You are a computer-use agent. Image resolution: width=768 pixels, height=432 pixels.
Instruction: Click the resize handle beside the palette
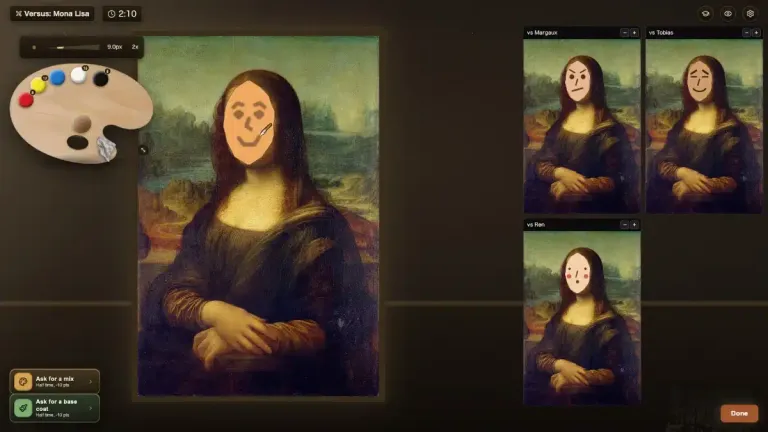[x=143, y=150]
